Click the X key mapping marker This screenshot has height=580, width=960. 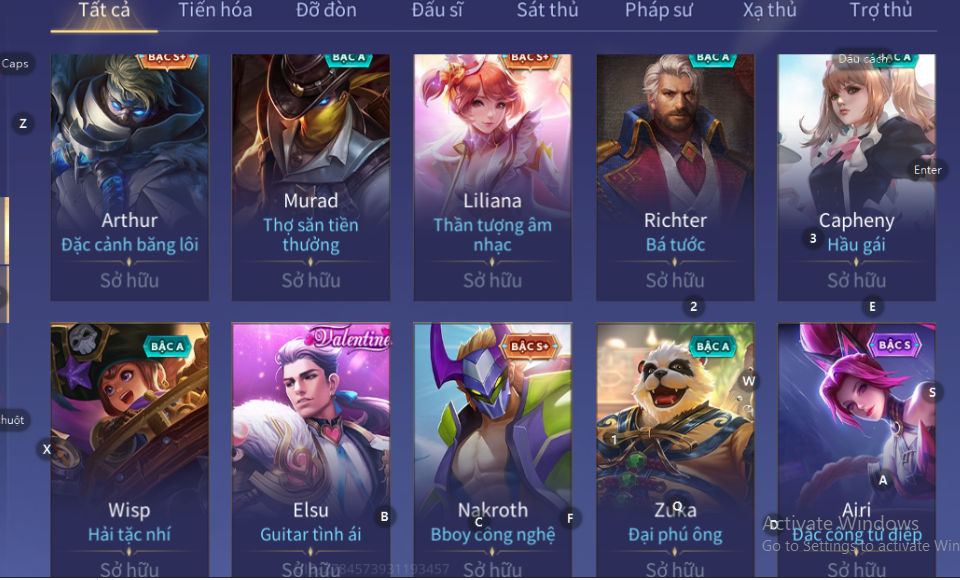point(47,449)
